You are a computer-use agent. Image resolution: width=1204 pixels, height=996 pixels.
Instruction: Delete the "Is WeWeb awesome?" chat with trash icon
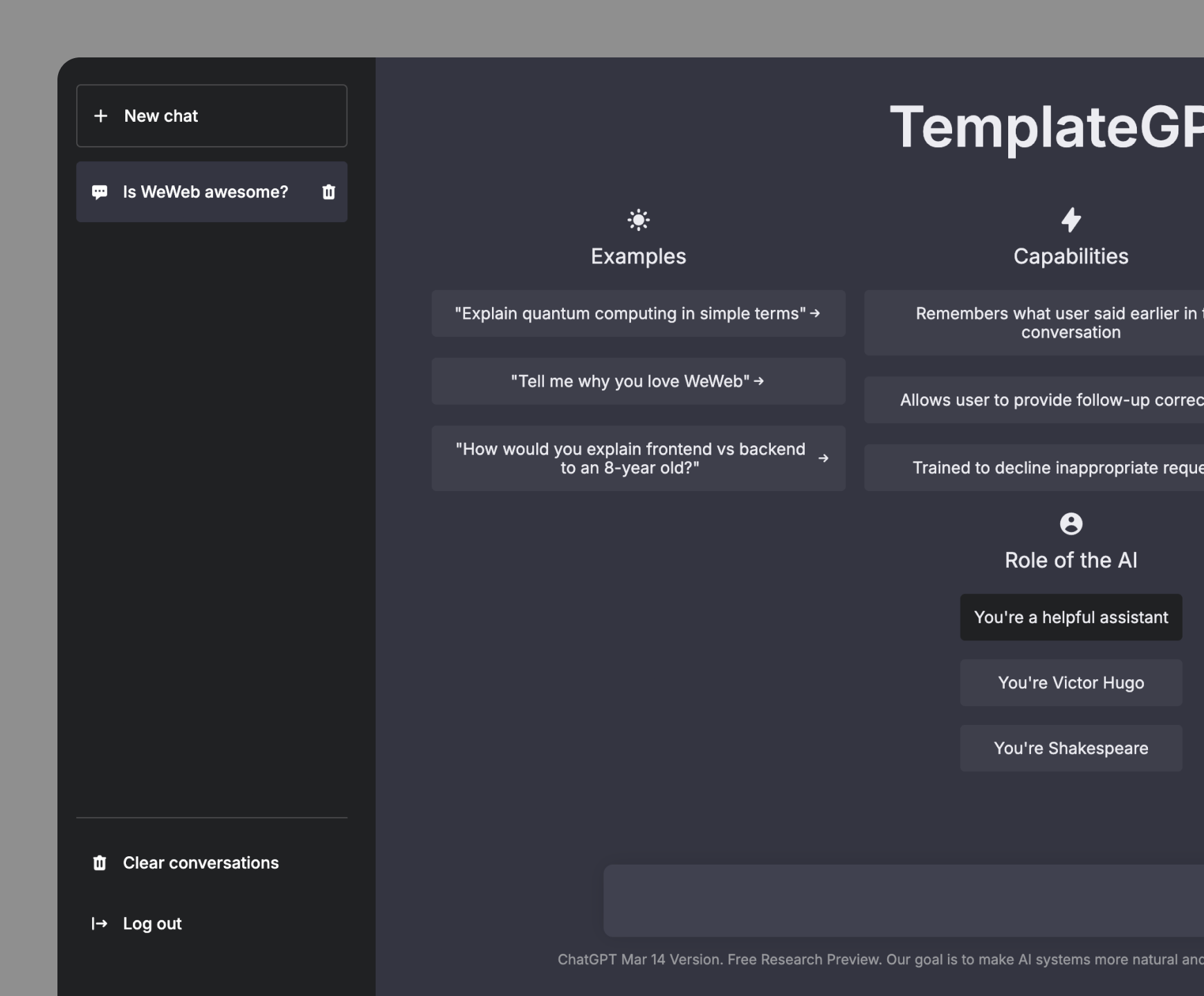pos(327,192)
